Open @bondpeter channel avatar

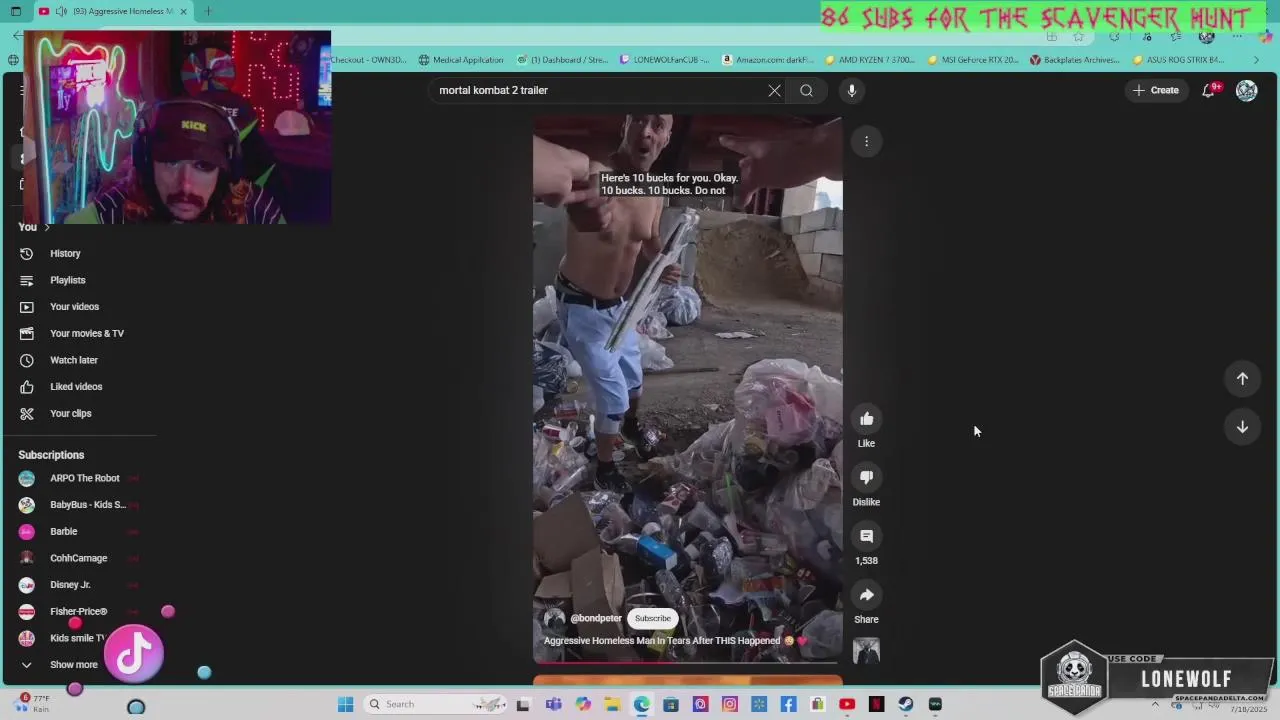click(554, 619)
